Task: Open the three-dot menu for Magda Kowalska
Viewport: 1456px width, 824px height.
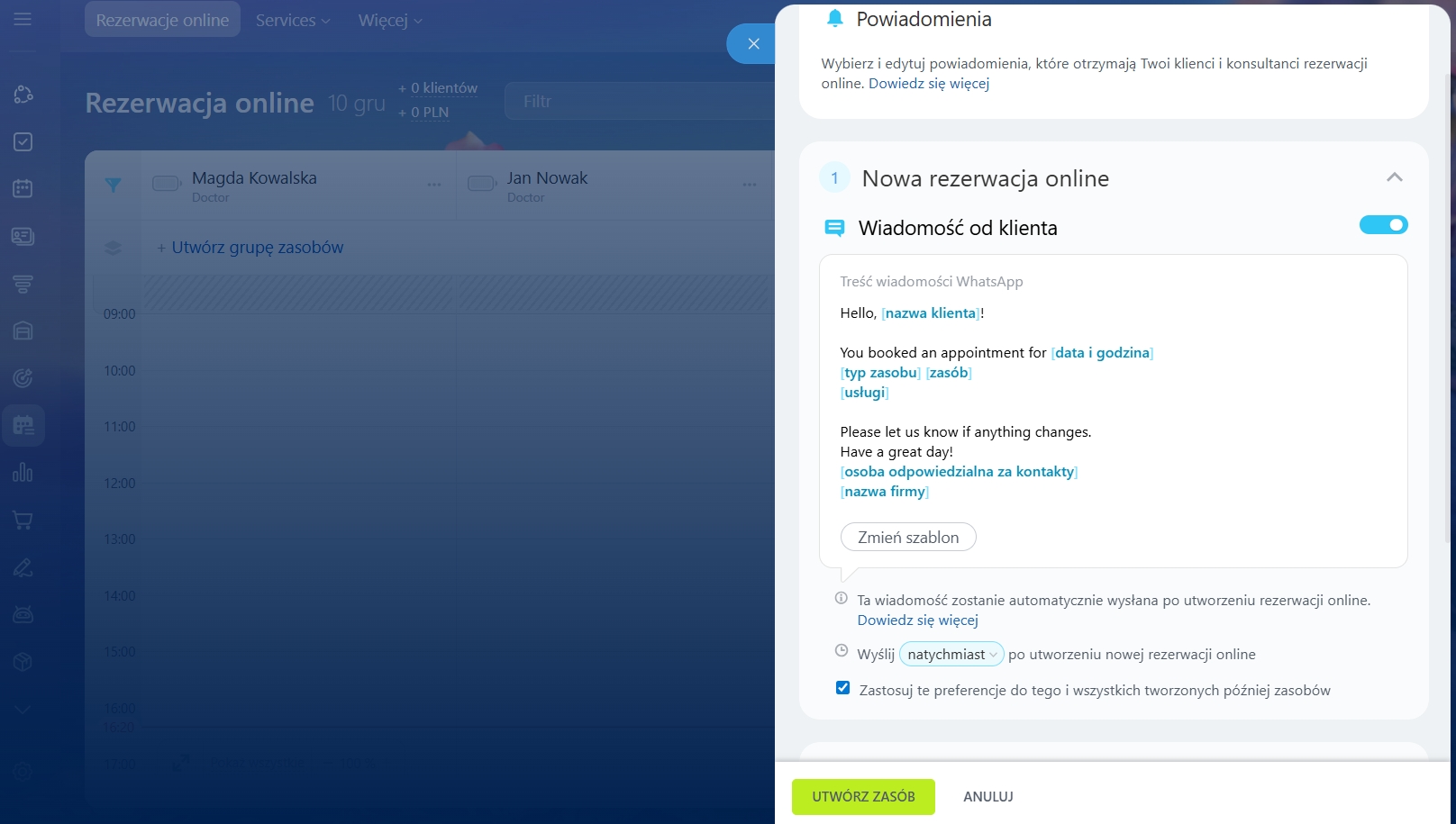Action: pos(434,185)
